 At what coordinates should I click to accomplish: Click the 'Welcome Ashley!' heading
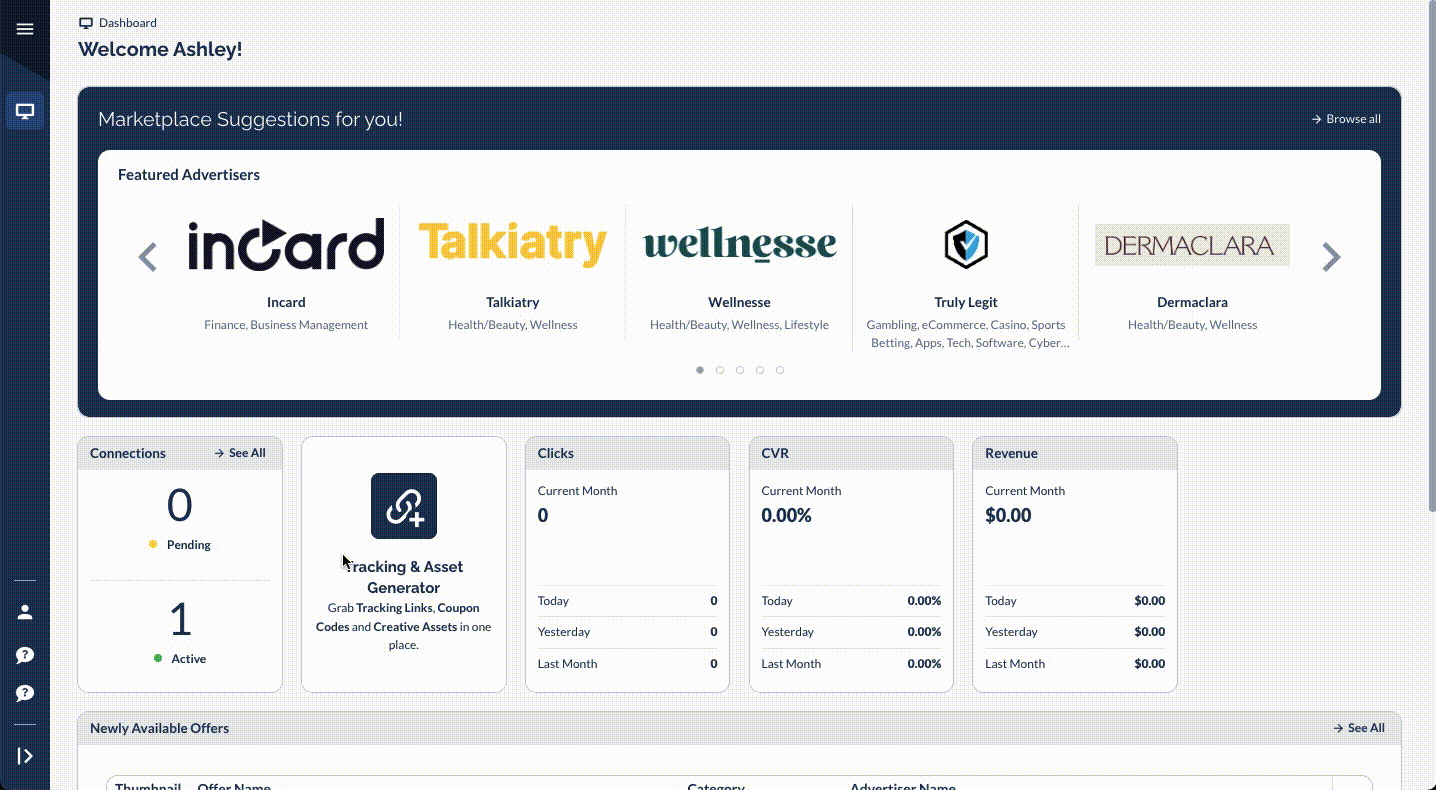[160, 49]
